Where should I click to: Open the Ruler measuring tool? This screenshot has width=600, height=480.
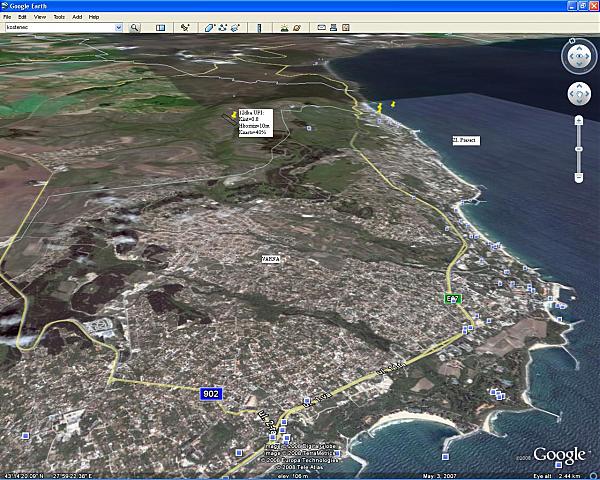click(x=259, y=28)
